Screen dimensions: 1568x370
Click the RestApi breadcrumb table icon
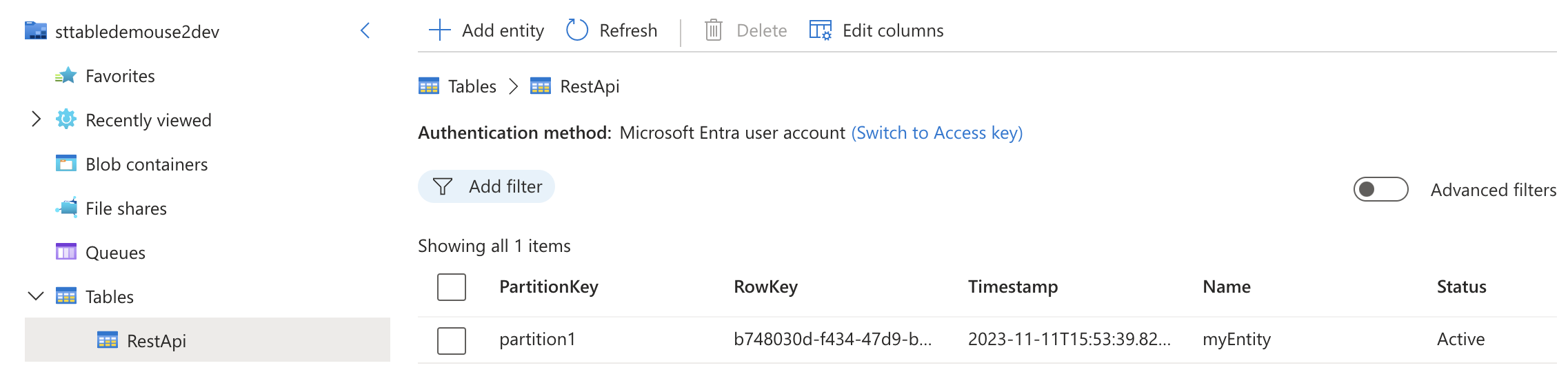pos(541,86)
